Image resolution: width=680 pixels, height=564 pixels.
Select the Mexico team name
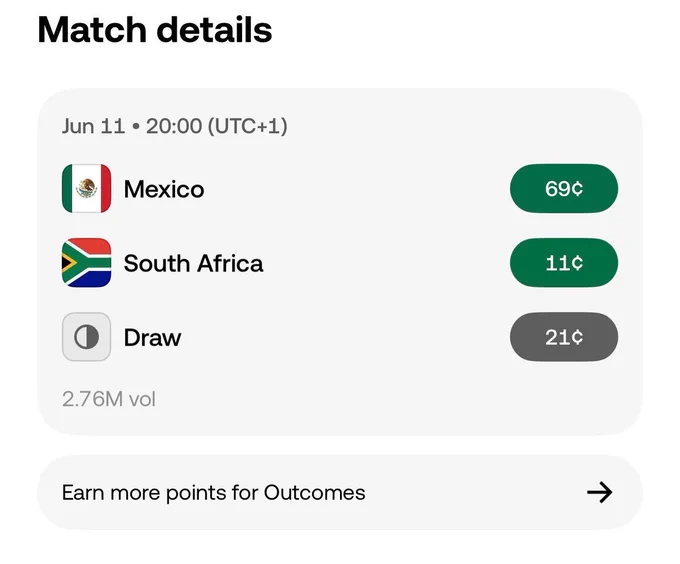[x=164, y=189]
